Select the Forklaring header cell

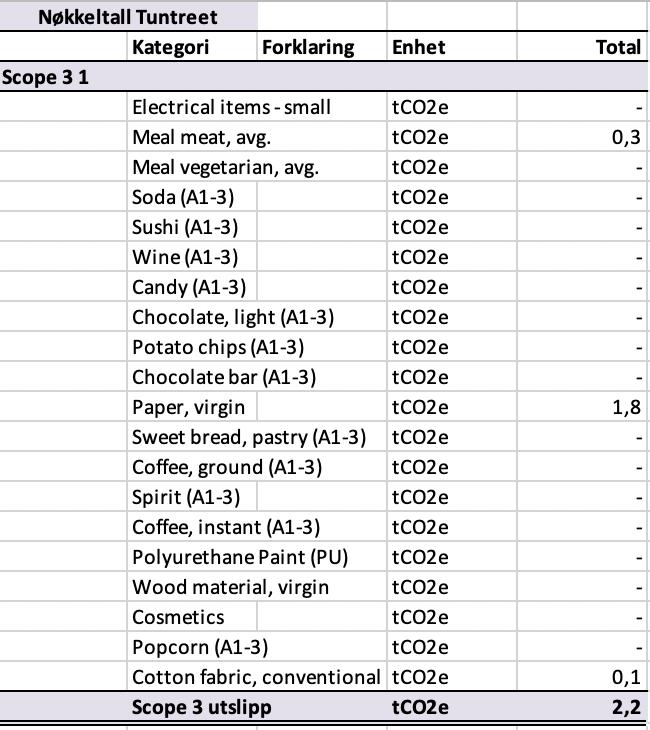click(321, 47)
